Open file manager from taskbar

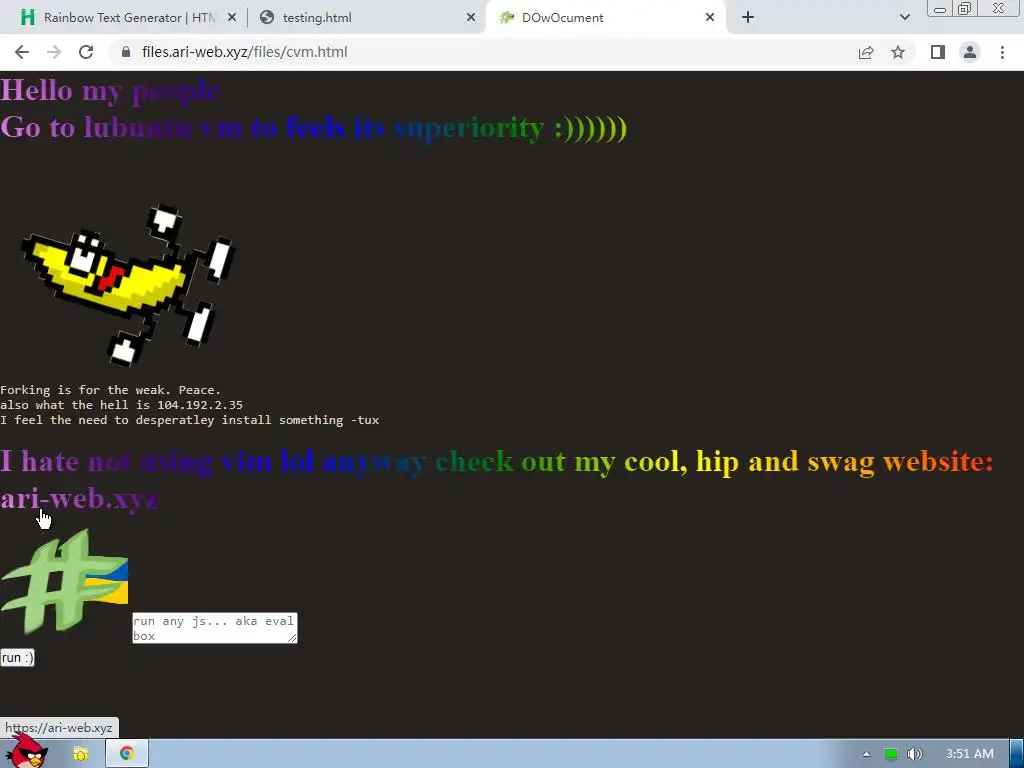[80, 754]
